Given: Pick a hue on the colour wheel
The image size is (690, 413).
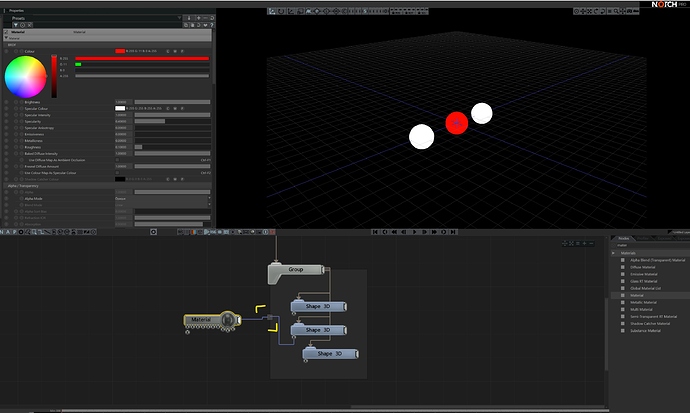Looking at the screenshot, I should [x=25, y=77].
